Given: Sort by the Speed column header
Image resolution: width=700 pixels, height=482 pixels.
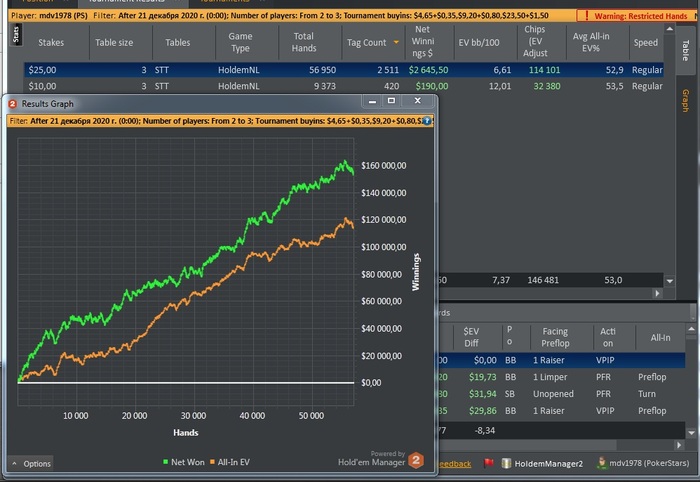Looking at the screenshot, I should point(646,42).
